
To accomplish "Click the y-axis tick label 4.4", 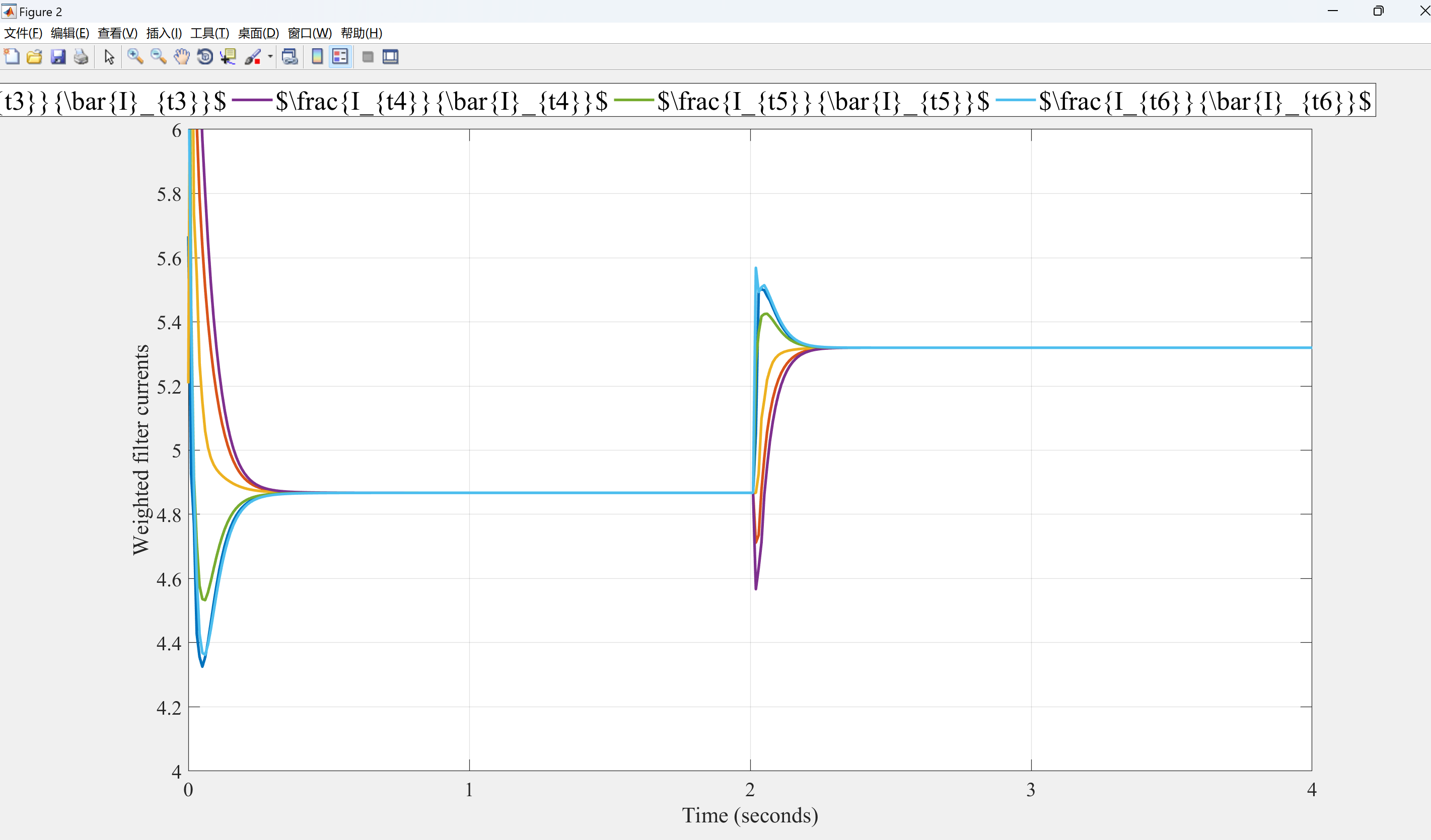I will point(169,643).
